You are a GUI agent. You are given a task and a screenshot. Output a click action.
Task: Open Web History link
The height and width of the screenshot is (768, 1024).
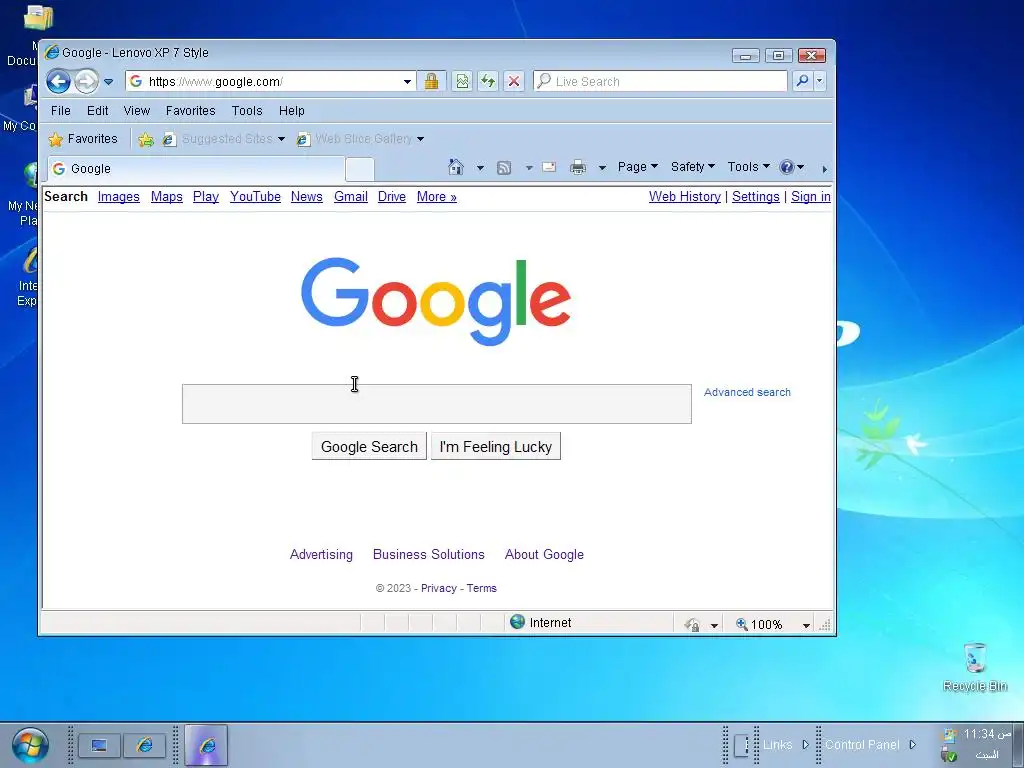pyautogui.click(x=684, y=197)
